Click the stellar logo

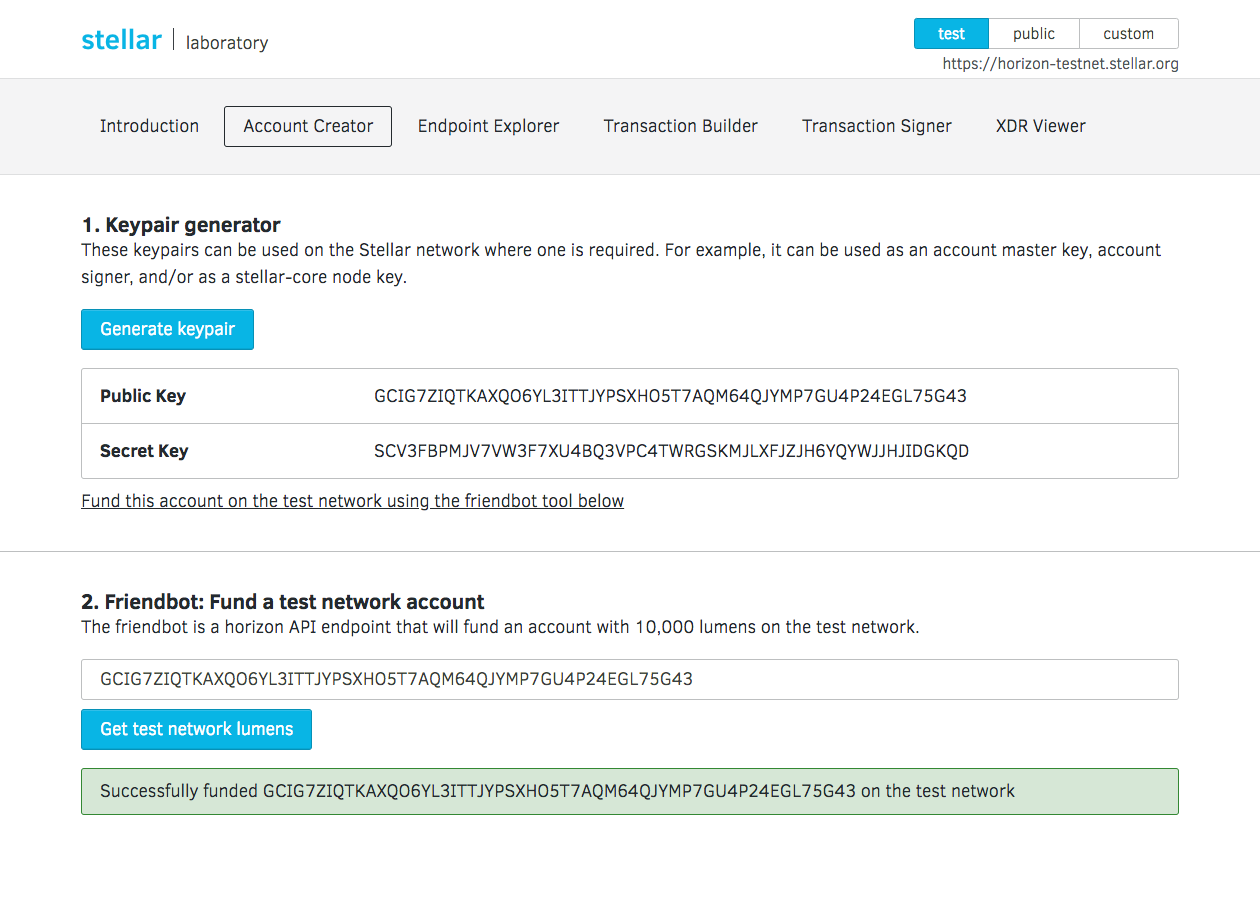click(121, 40)
